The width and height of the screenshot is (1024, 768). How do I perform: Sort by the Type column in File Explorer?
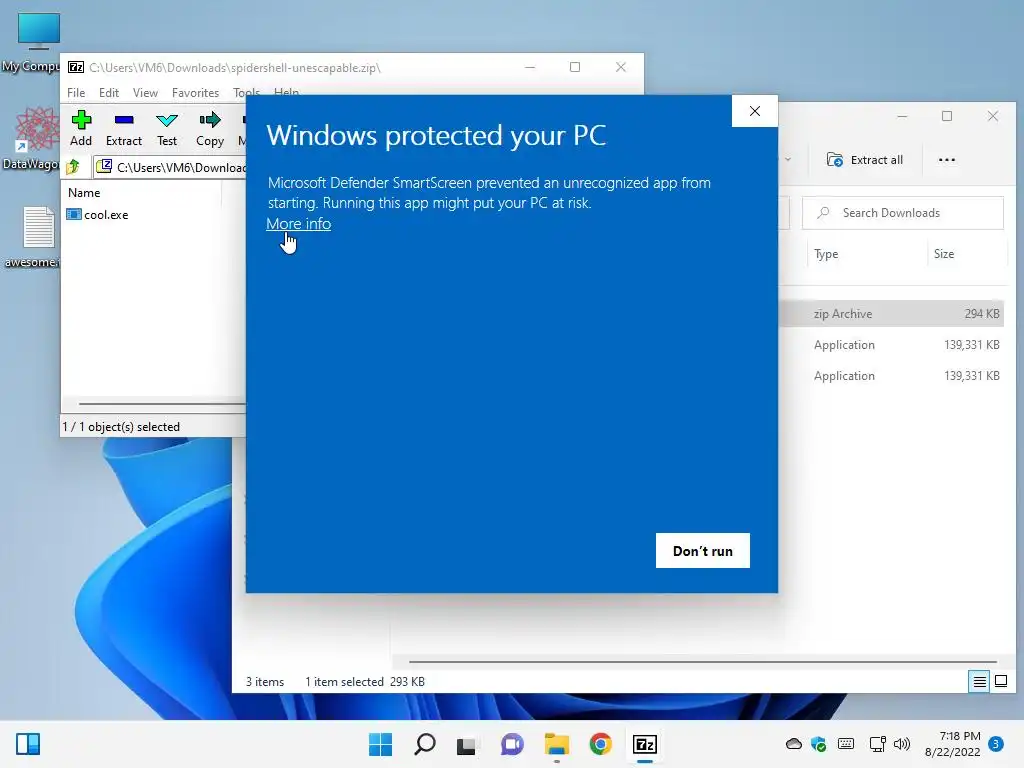[x=826, y=254]
